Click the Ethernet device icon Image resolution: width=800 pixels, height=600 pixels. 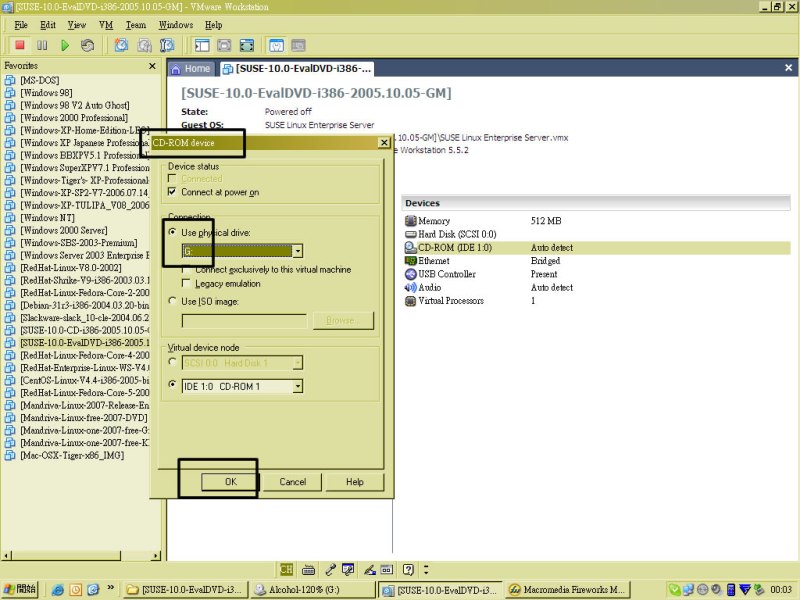410,261
